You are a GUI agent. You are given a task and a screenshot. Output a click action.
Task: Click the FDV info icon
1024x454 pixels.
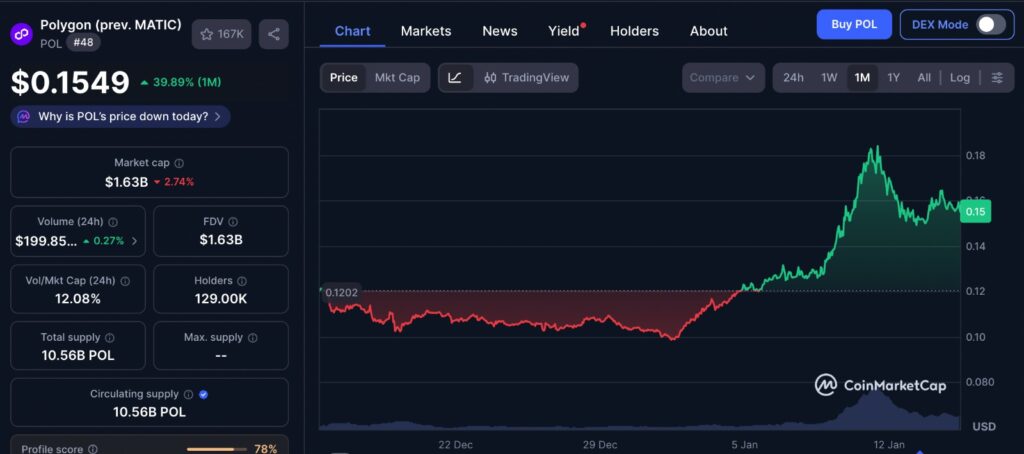coord(233,222)
